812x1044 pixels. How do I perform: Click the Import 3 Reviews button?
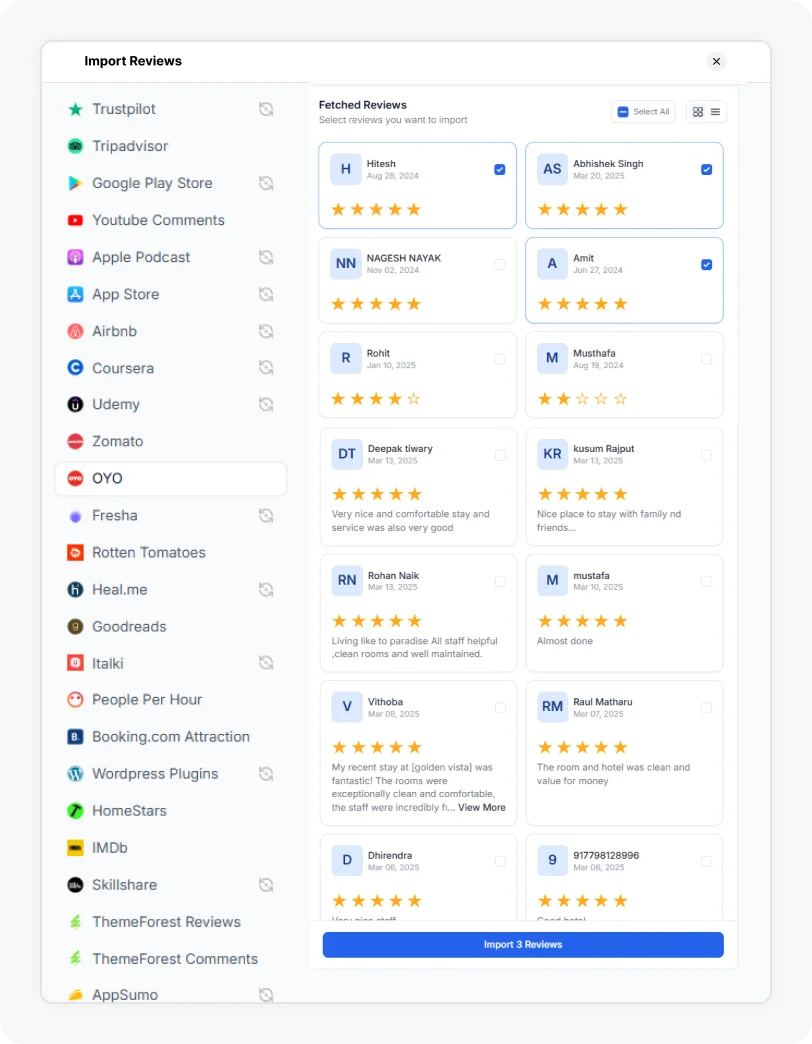(x=523, y=944)
